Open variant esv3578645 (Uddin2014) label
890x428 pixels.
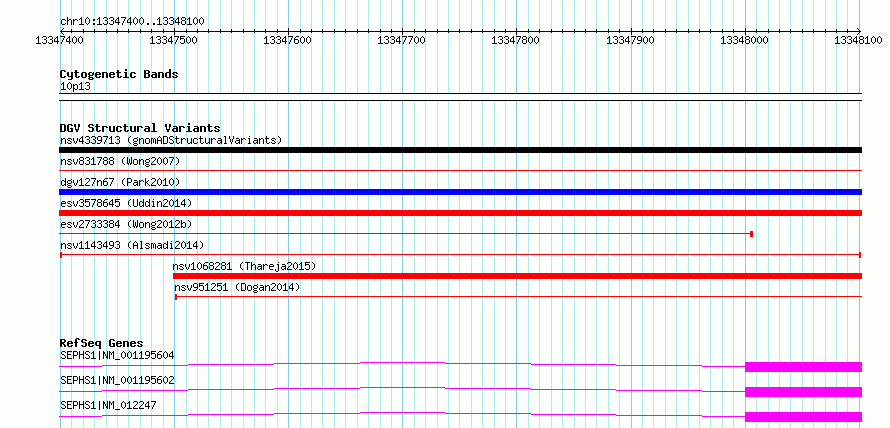point(126,203)
